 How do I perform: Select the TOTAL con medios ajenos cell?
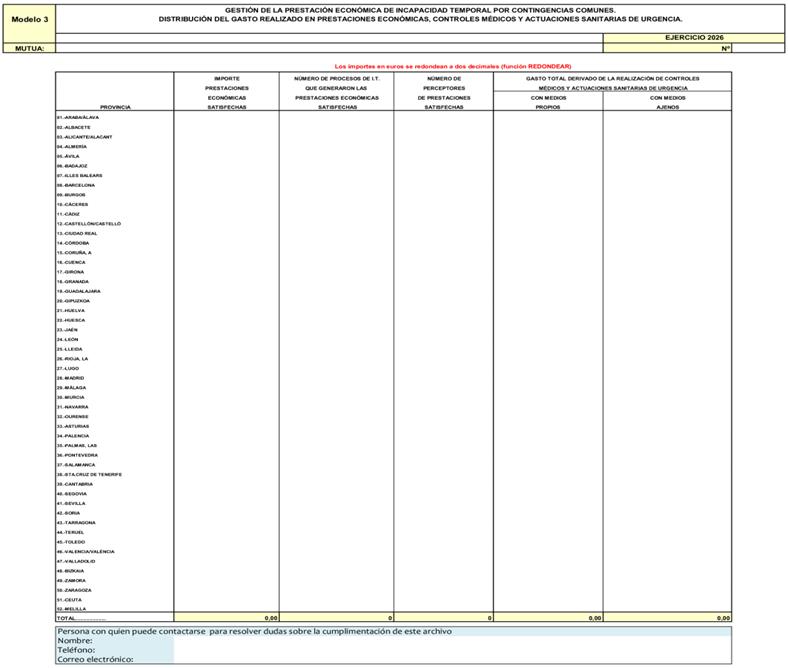(x=667, y=618)
